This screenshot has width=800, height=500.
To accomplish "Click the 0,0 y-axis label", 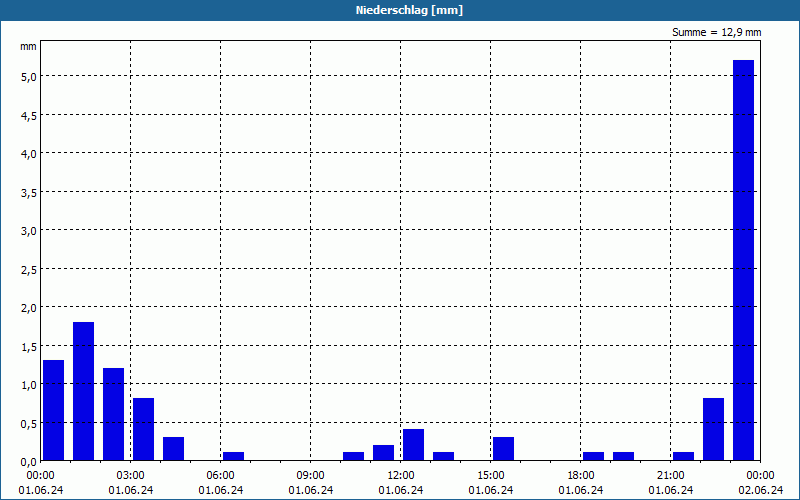I will pyautogui.click(x=28, y=462).
